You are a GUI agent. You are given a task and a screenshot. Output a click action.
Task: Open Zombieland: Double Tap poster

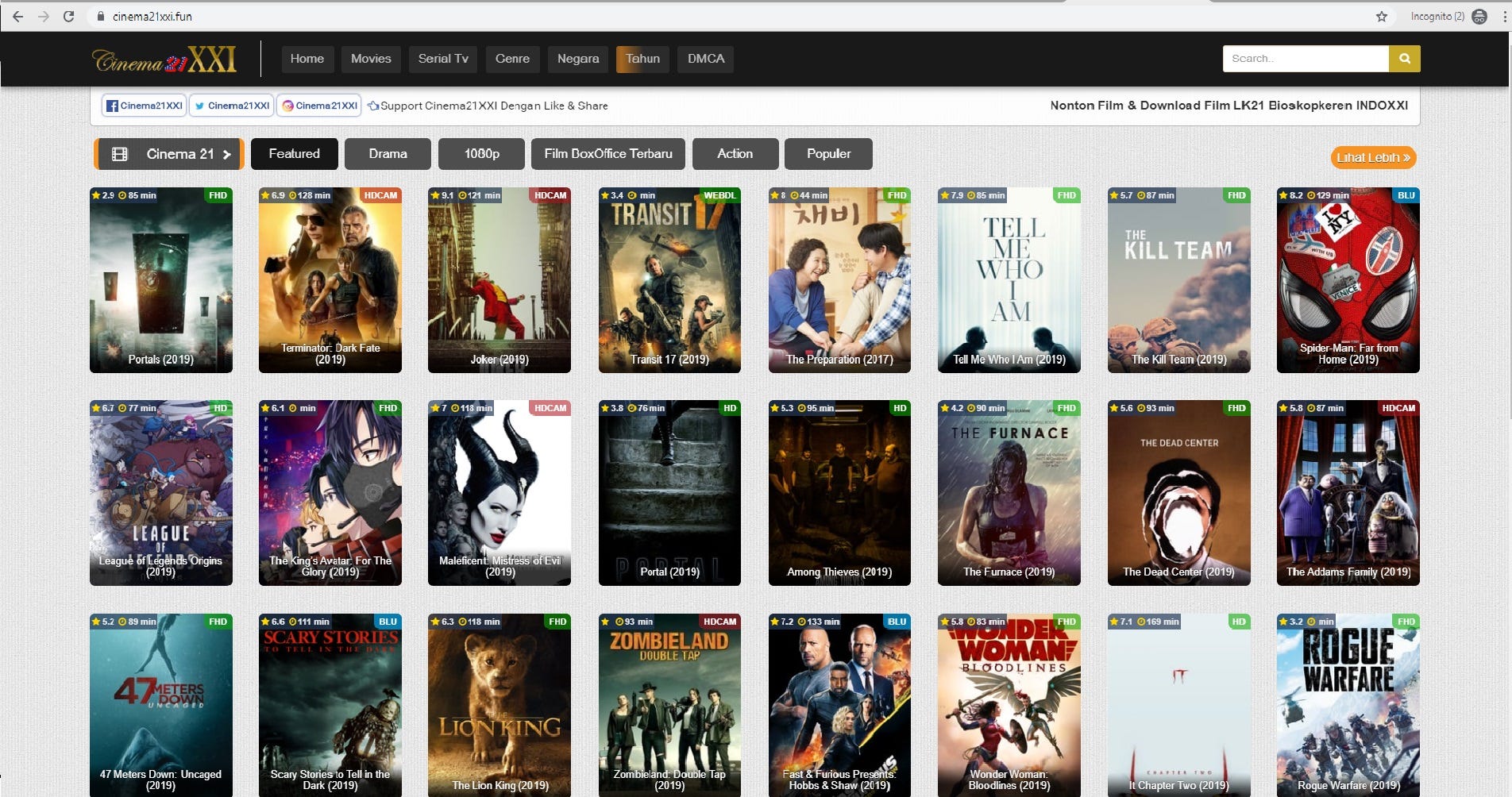[x=669, y=705]
